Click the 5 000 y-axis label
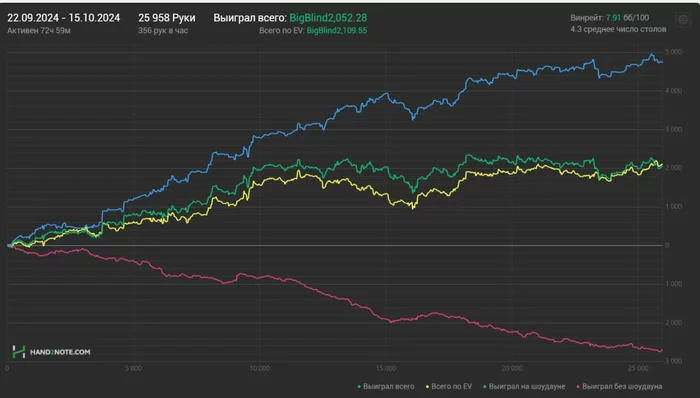Image resolution: width=700 pixels, height=398 pixels. point(674,52)
